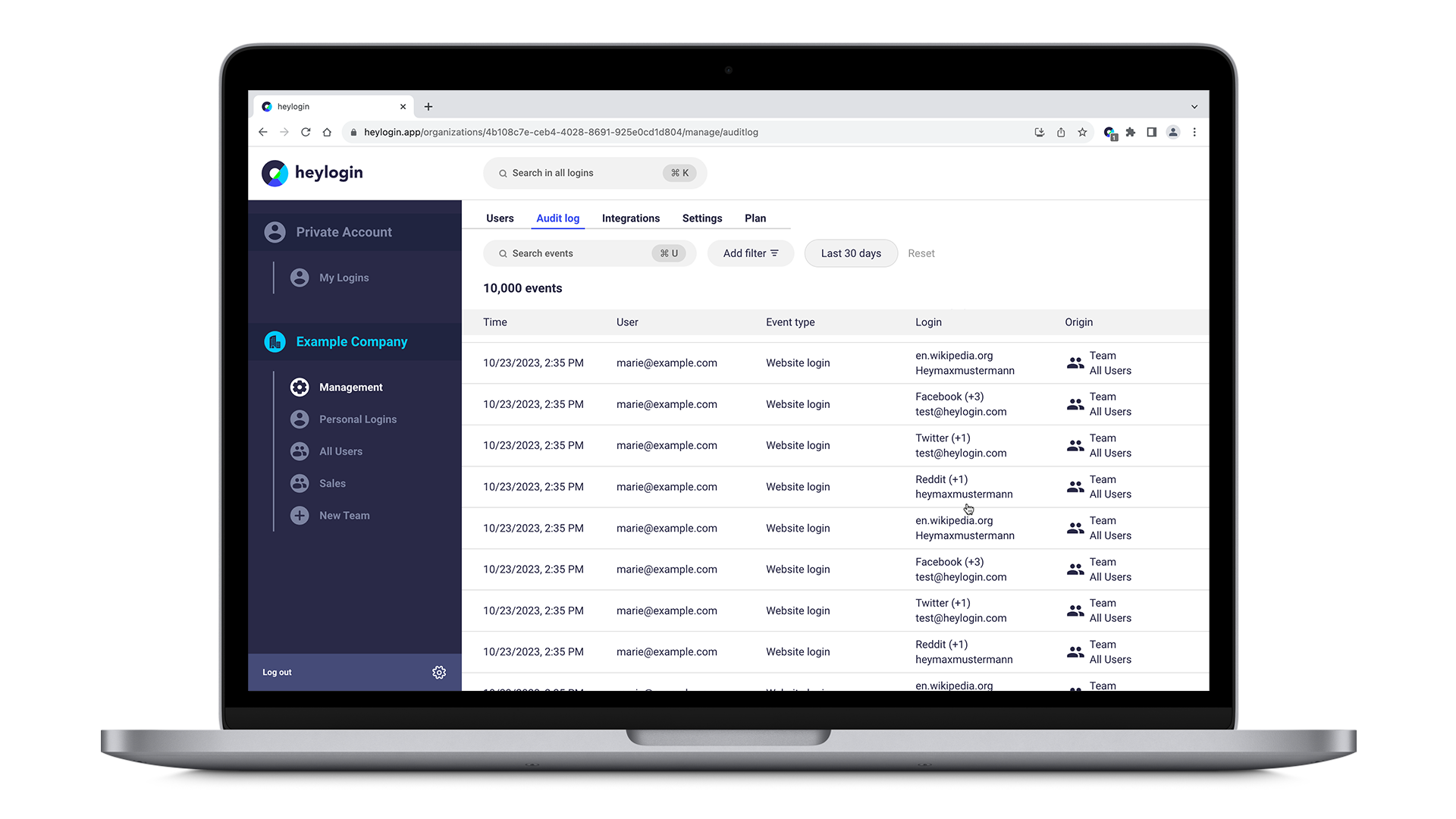
Task: Click the search magnifier in Search events
Action: click(x=503, y=254)
